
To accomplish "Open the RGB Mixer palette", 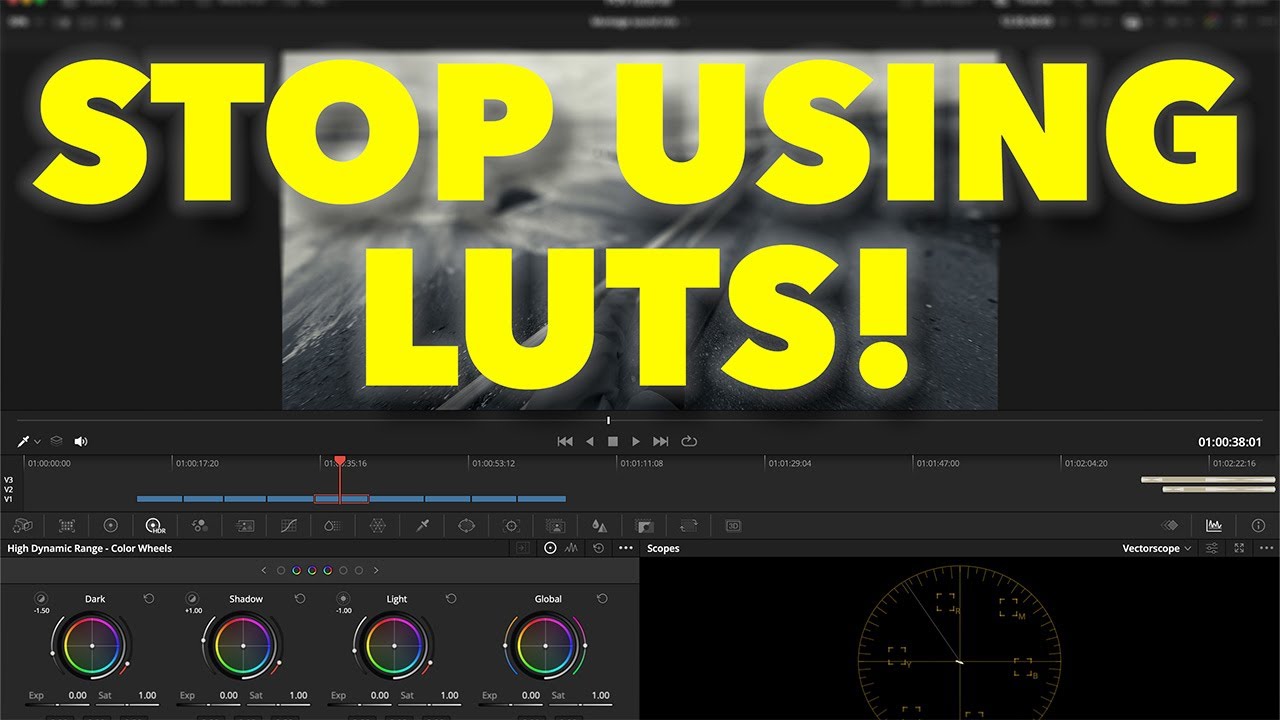I will 200,525.
